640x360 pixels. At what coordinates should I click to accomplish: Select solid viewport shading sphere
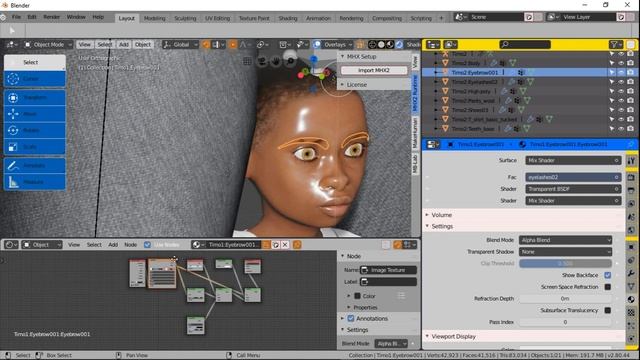pyautogui.click(x=381, y=44)
